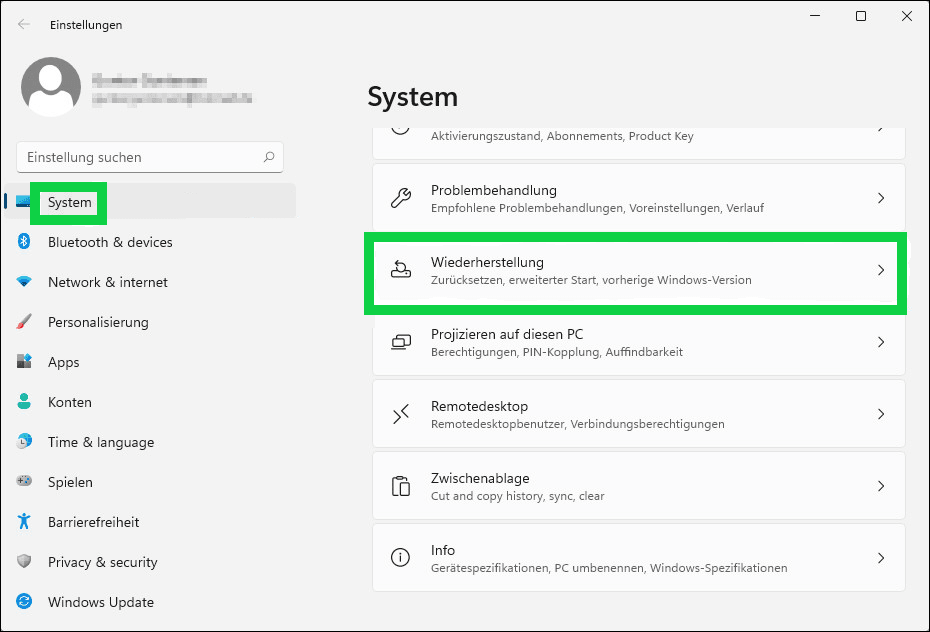Click chevron on Zwischenablage row
The height and width of the screenshot is (632, 930).
click(x=881, y=486)
